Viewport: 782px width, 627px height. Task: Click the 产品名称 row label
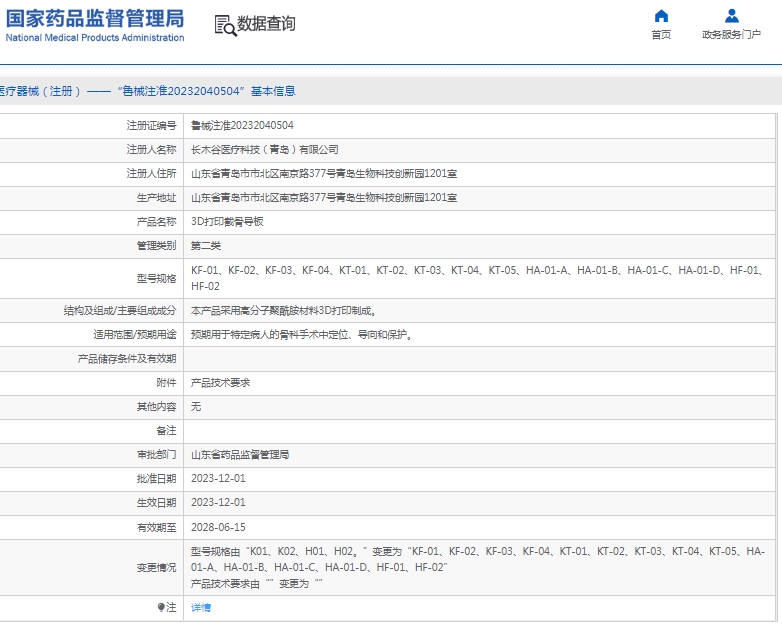(x=157, y=221)
